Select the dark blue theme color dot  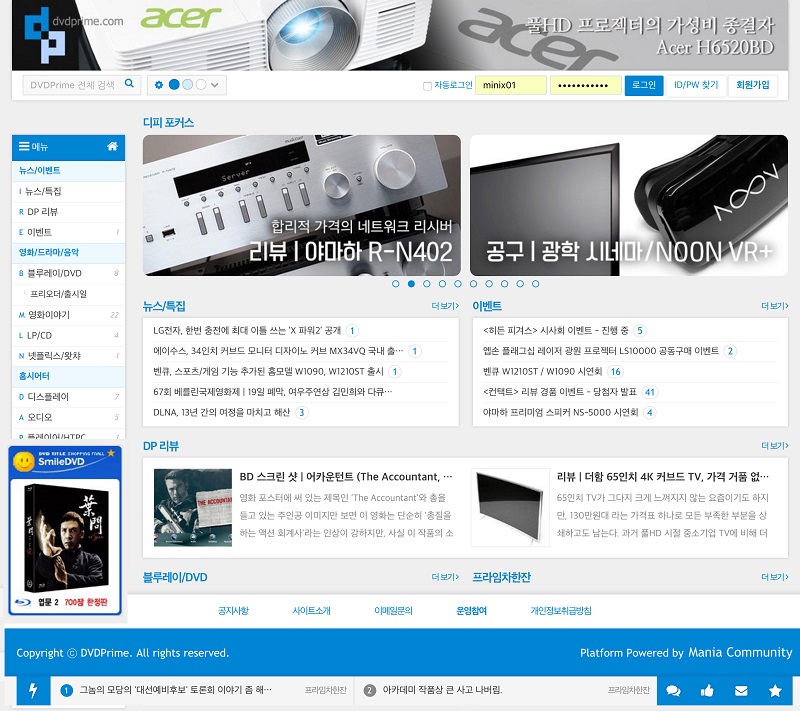(174, 85)
